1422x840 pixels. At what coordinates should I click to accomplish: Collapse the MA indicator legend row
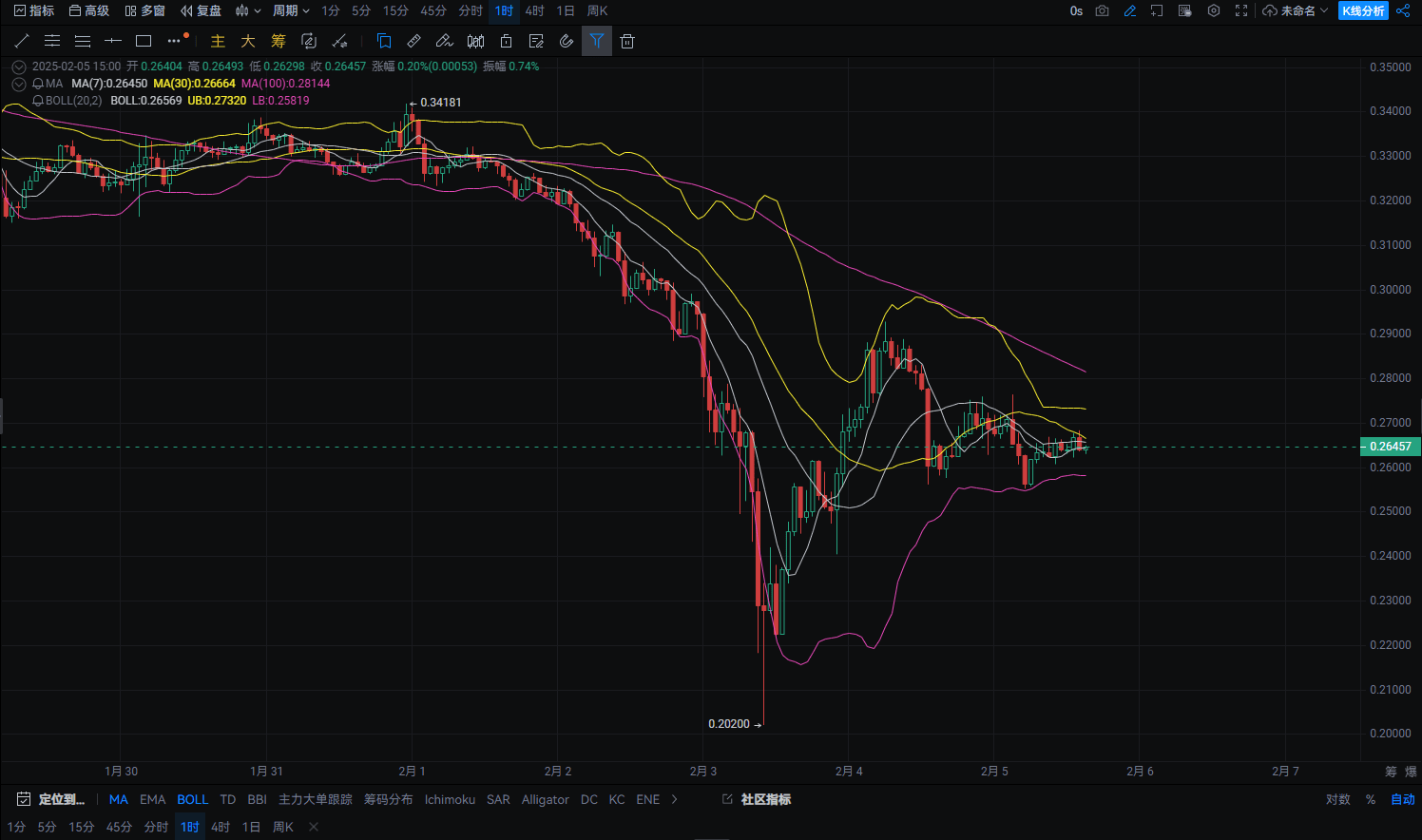pos(19,84)
